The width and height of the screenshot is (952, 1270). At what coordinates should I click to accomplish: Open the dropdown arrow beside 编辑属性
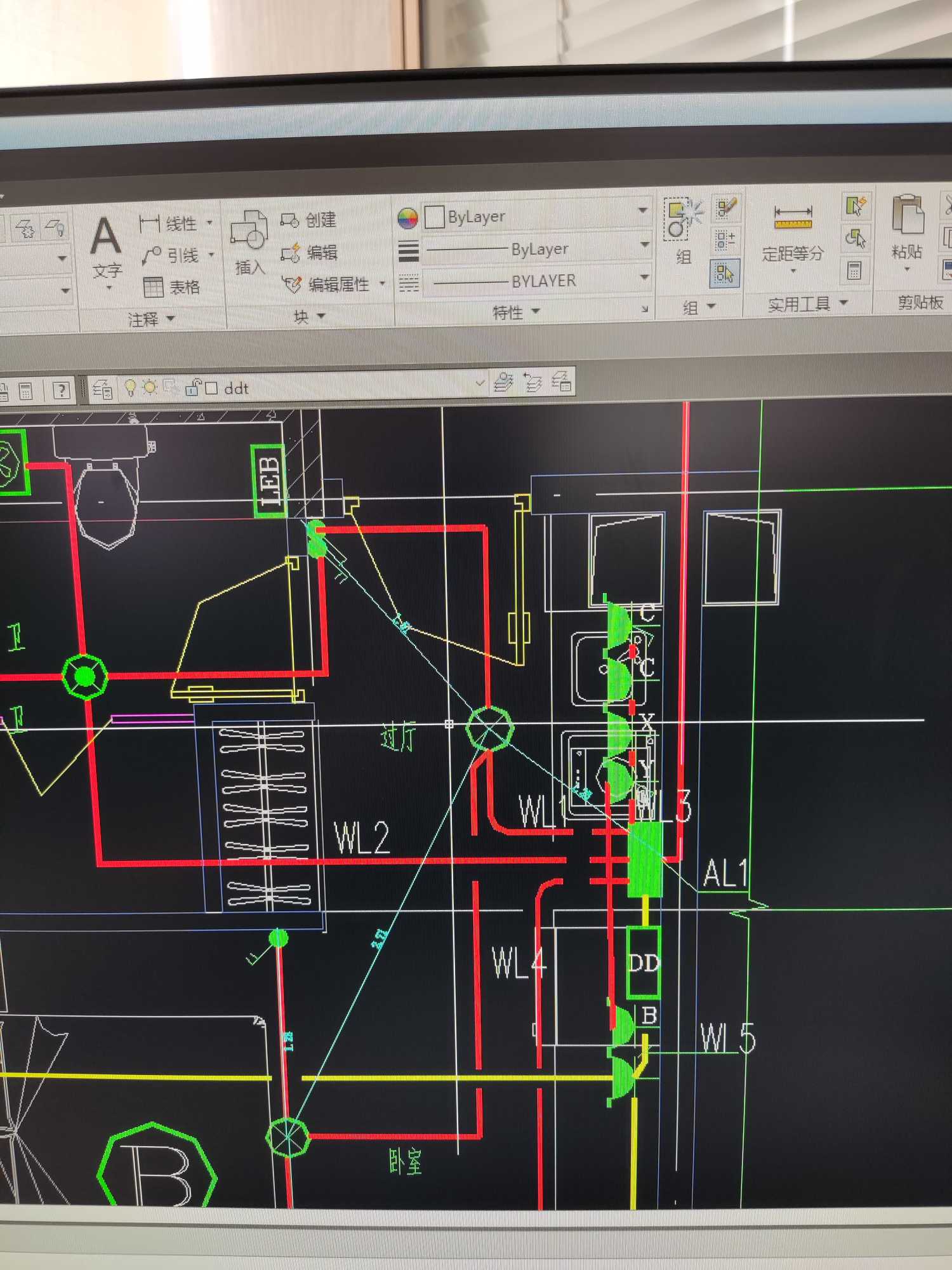click(x=382, y=283)
